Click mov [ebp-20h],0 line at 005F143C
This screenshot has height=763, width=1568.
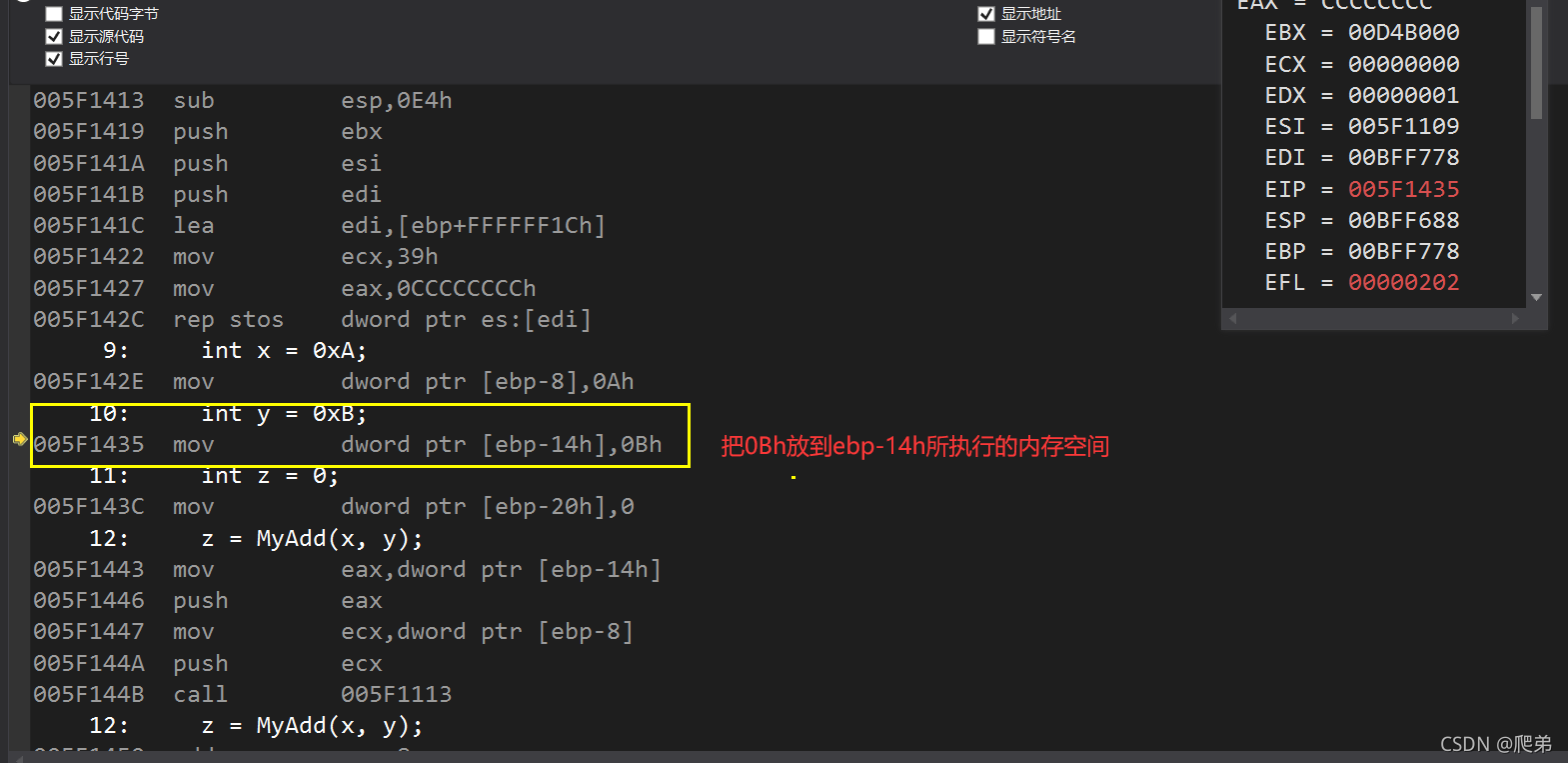(334, 507)
